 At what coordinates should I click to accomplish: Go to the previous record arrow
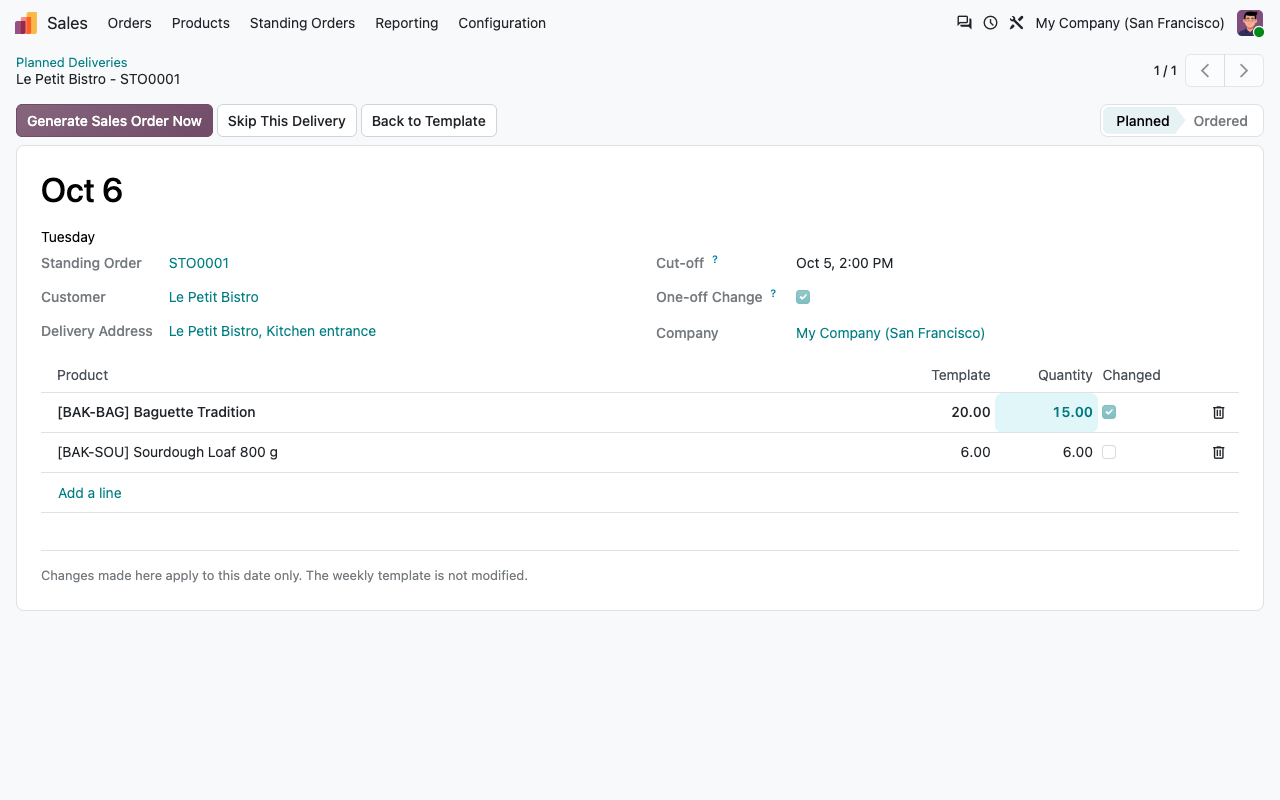1205,71
